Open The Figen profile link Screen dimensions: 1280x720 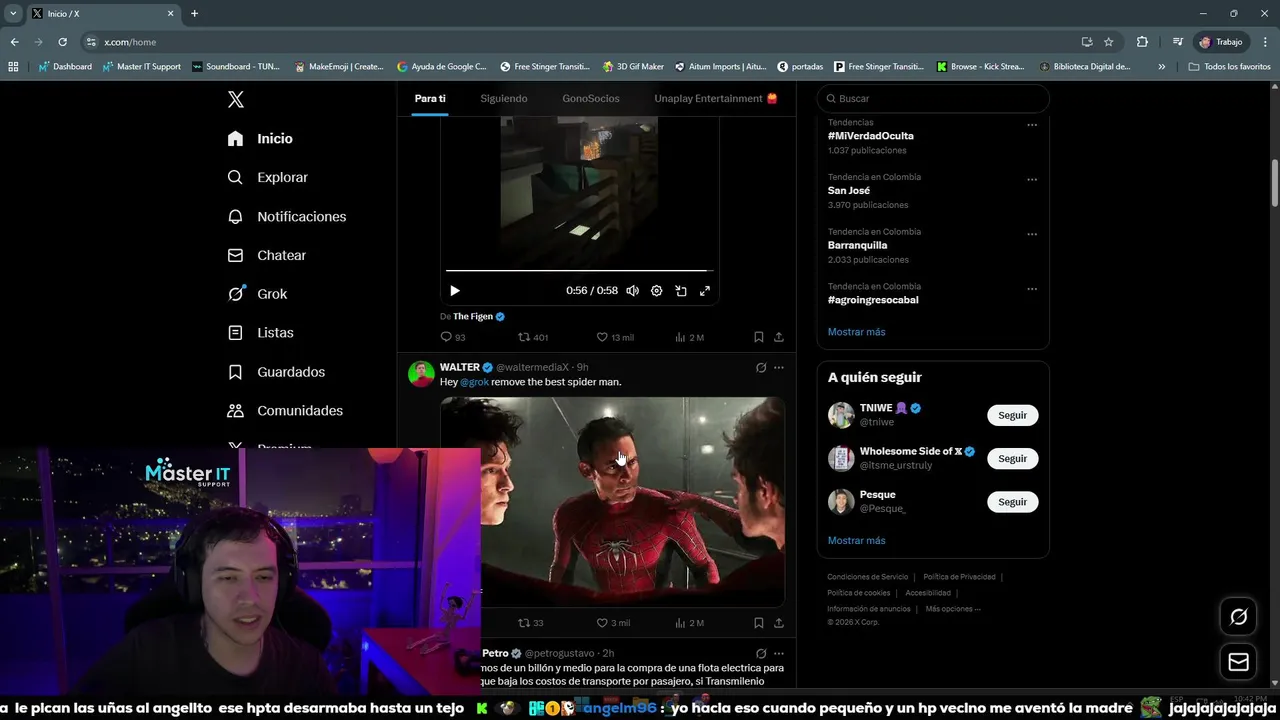point(473,316)
